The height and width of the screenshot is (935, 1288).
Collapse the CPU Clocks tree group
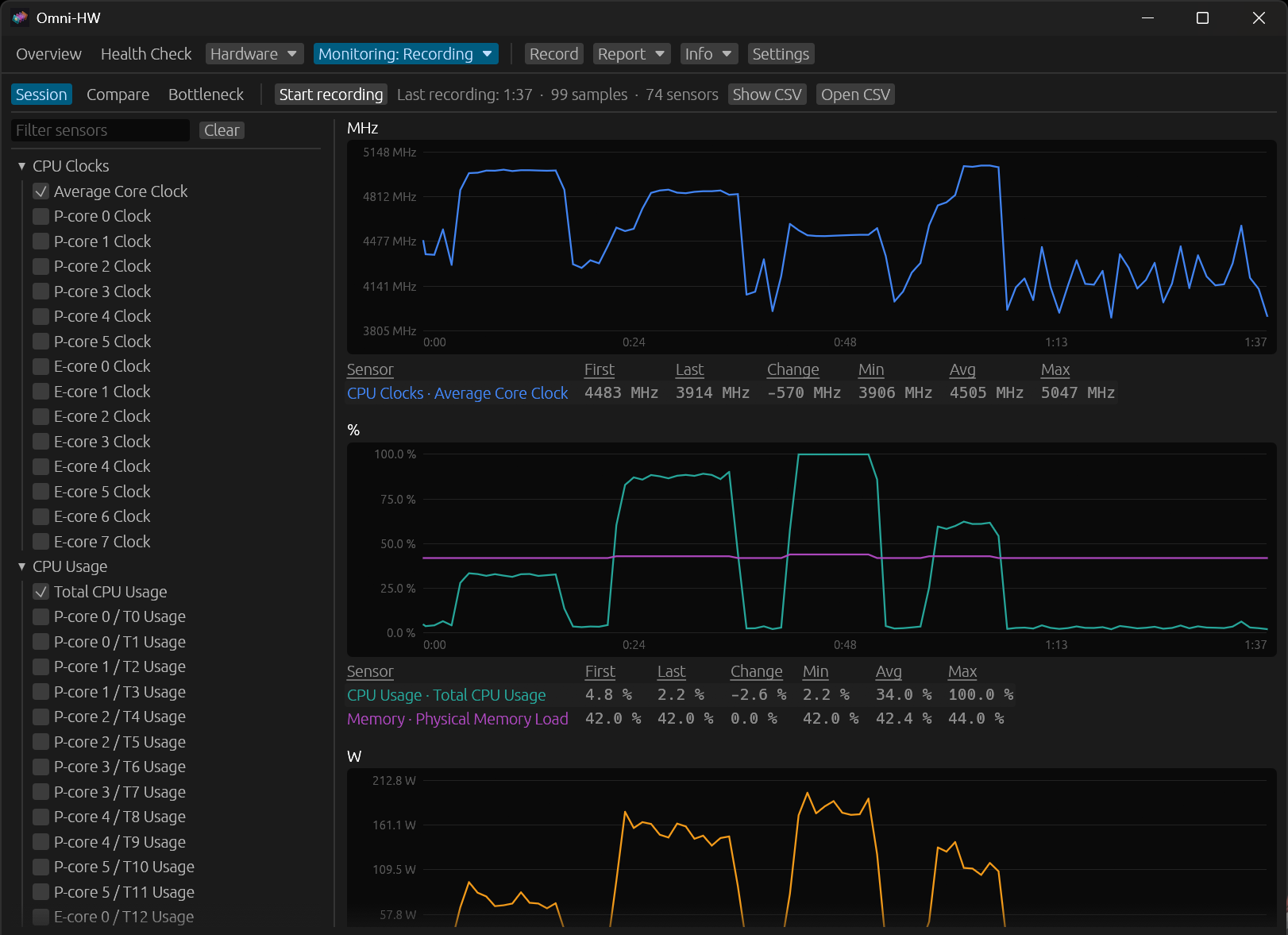[21, 166]
